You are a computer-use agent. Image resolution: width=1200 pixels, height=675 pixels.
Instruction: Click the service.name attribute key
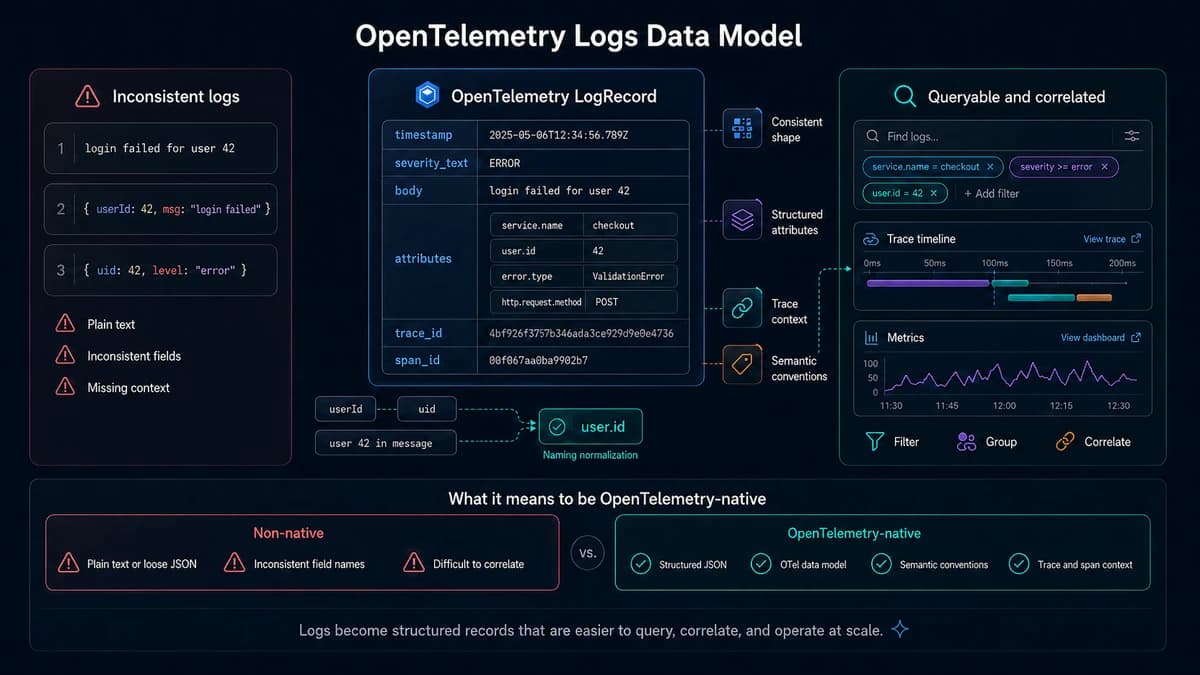click(533, 225)
